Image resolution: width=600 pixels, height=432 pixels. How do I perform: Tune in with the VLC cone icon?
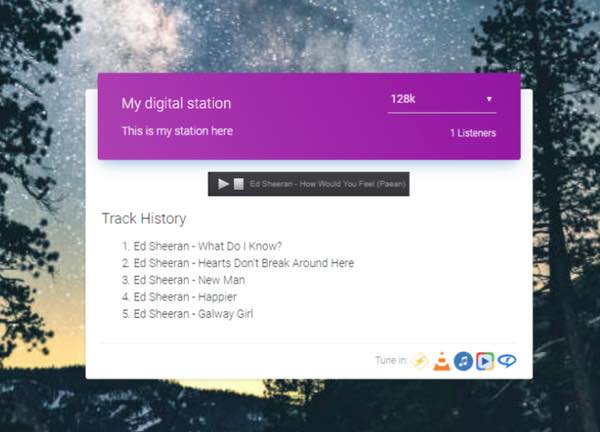pyautogui.click(x=442, y=361)
